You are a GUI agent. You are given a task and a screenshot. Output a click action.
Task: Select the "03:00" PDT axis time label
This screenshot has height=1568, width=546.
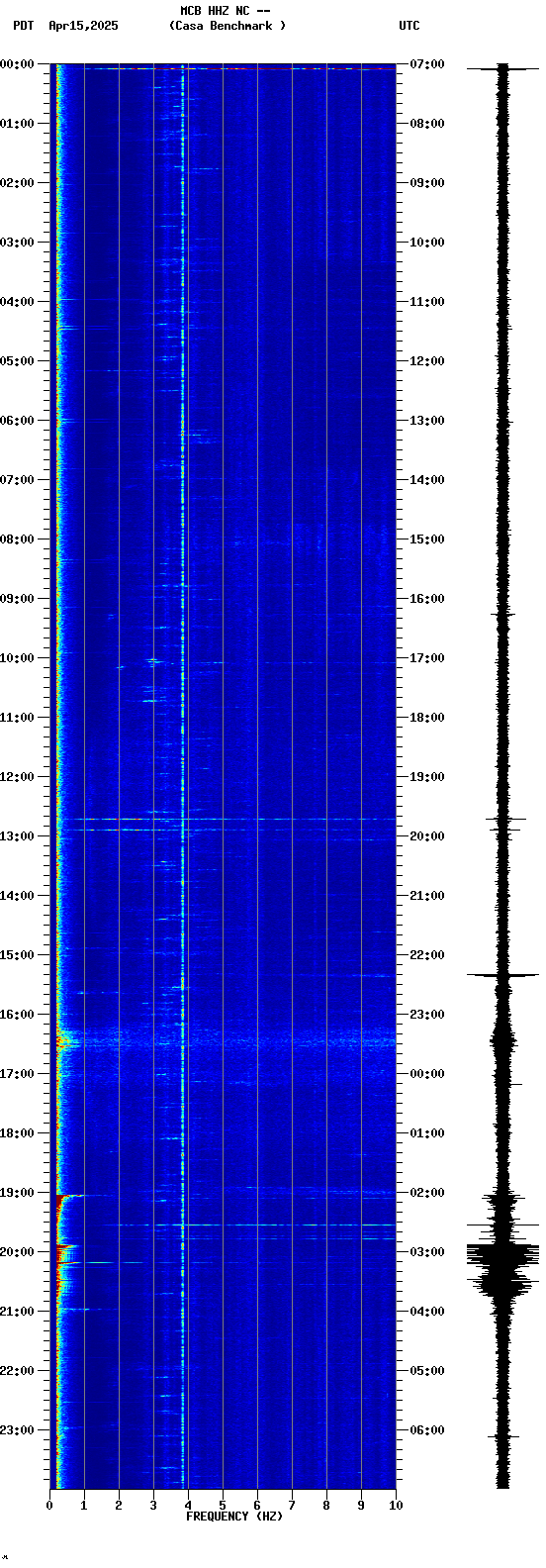tap(17, 243)
